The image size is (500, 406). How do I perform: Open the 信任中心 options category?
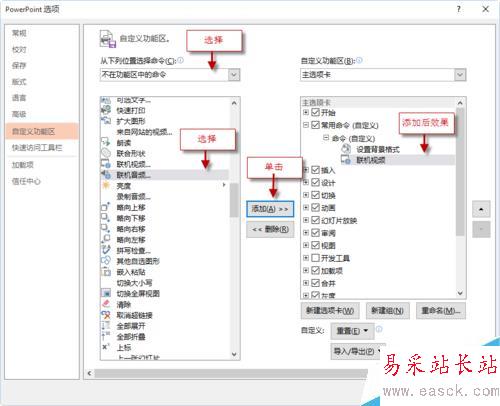click(x=26, y=181)
